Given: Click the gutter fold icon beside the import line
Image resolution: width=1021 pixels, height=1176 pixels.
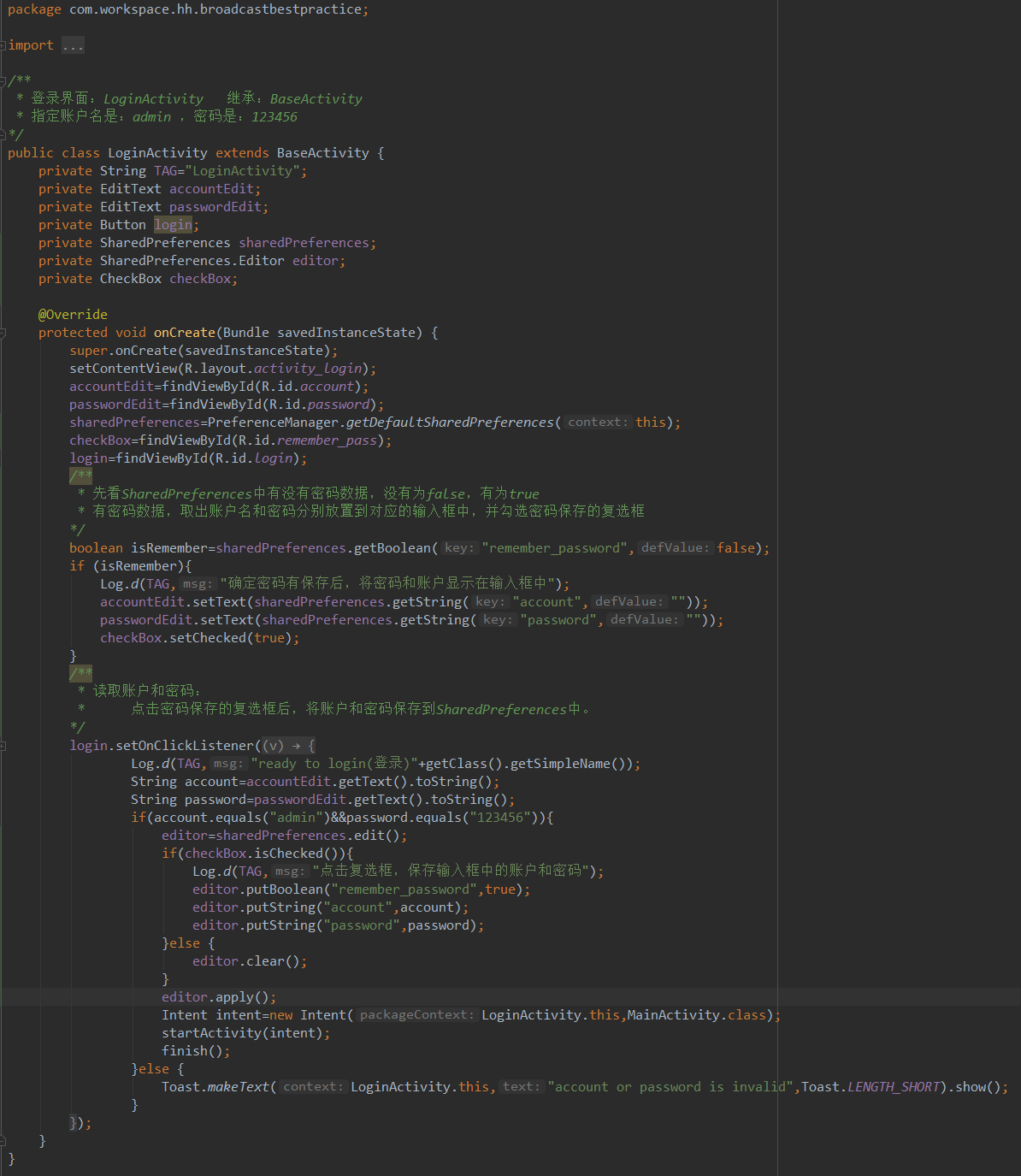Looking at the screenshot, I should tap(3, 45).
